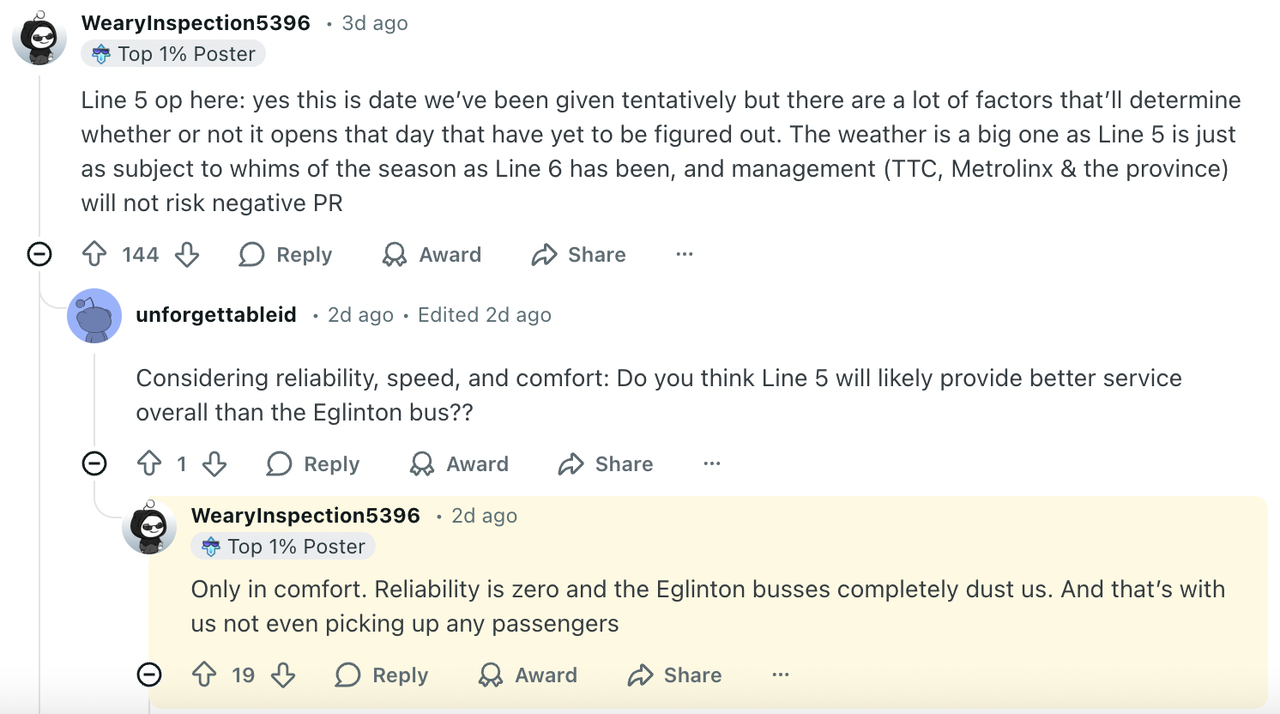
Task: Open more options on unforgettableid's comment
Action: (712, 464)
